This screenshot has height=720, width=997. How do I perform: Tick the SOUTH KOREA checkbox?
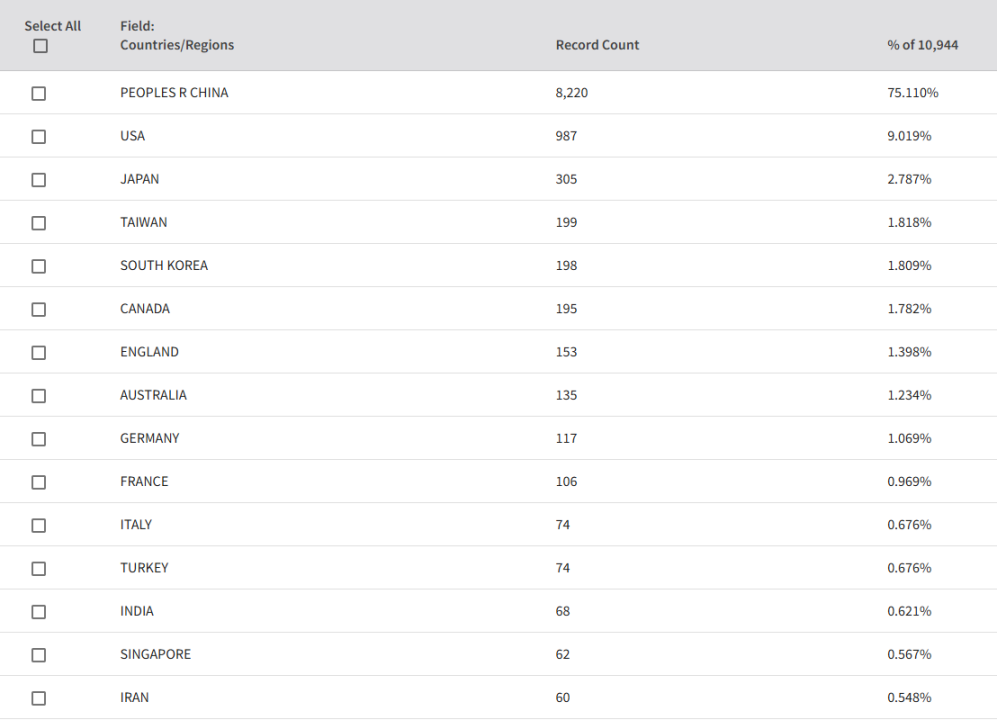(39, 267)
